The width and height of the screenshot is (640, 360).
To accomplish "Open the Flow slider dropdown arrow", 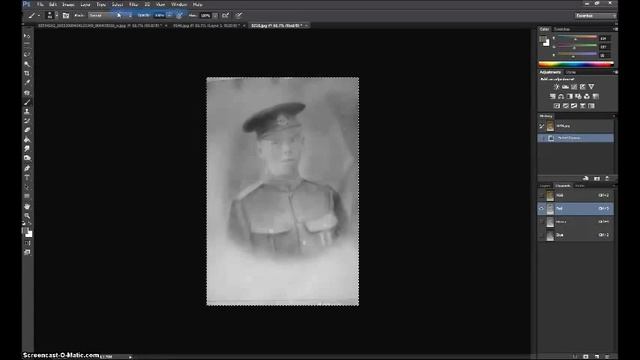I will [215, 16].
